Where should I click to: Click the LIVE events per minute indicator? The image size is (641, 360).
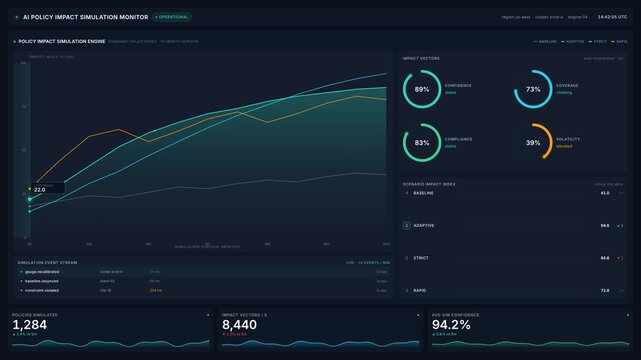pyautogui.click(x=368, y=263)
